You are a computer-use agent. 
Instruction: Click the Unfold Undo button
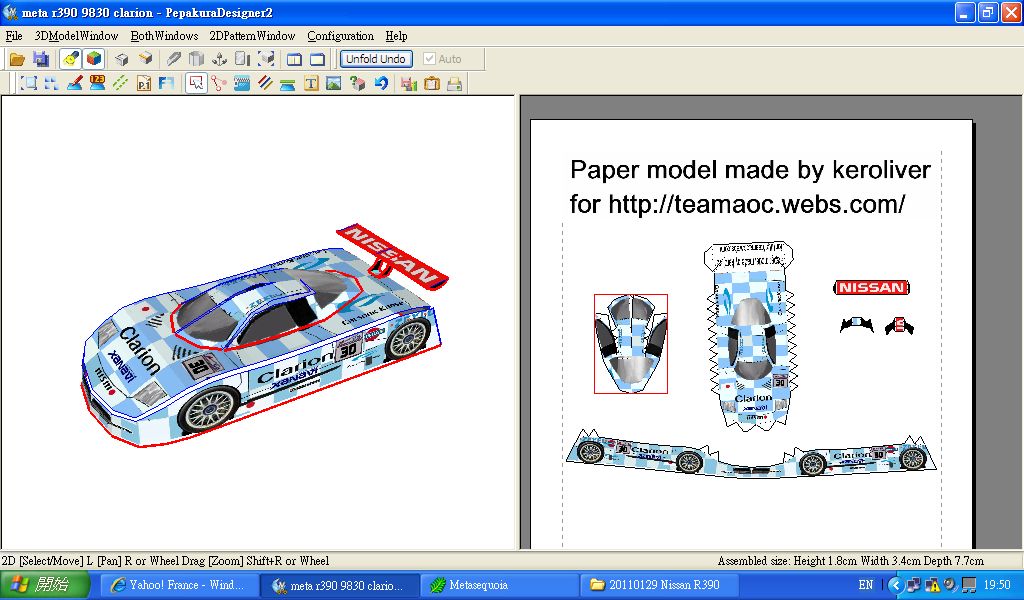(375, 59)
